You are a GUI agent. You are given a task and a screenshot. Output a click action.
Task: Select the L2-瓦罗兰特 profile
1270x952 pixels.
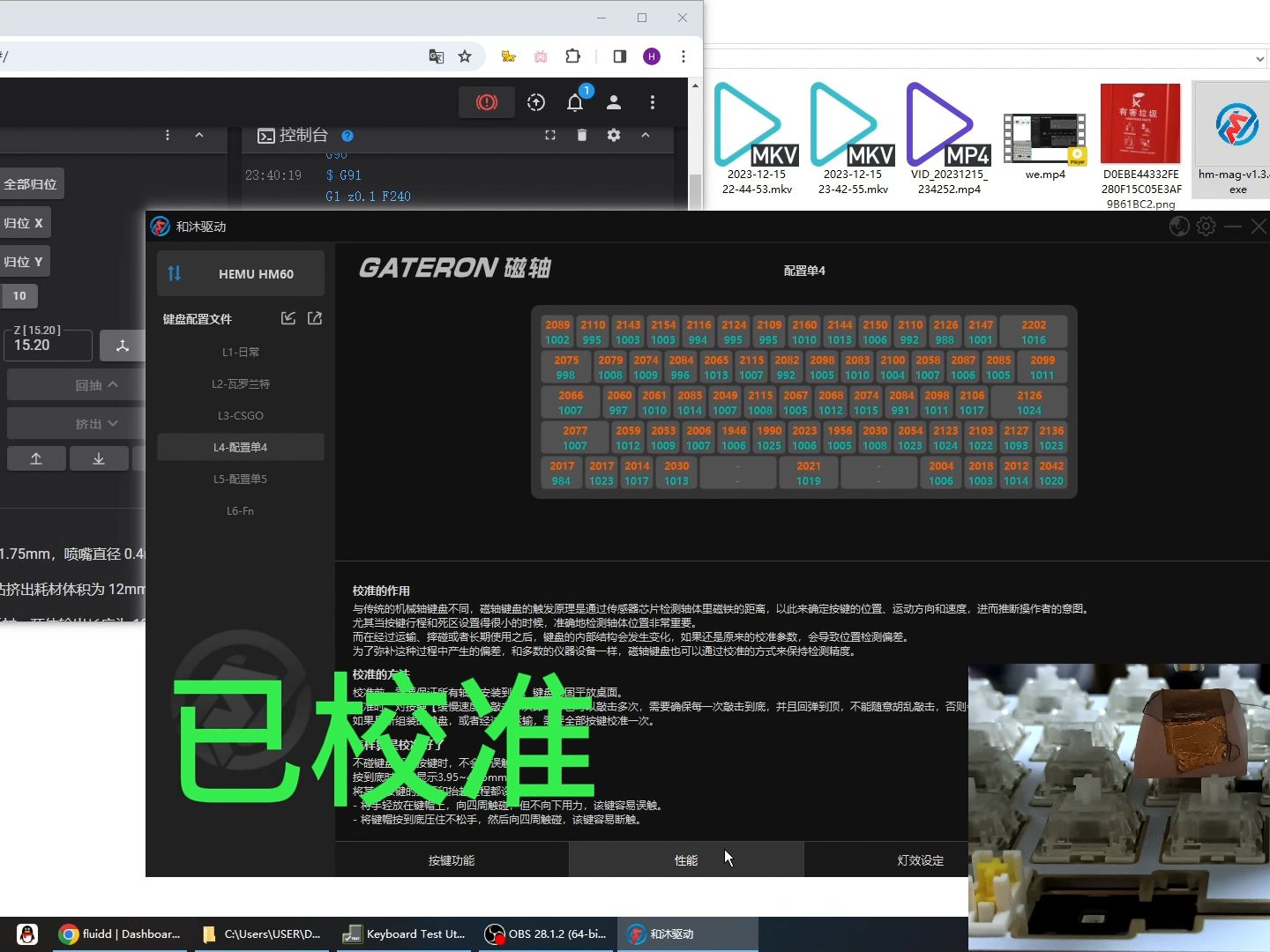(241, 383)
